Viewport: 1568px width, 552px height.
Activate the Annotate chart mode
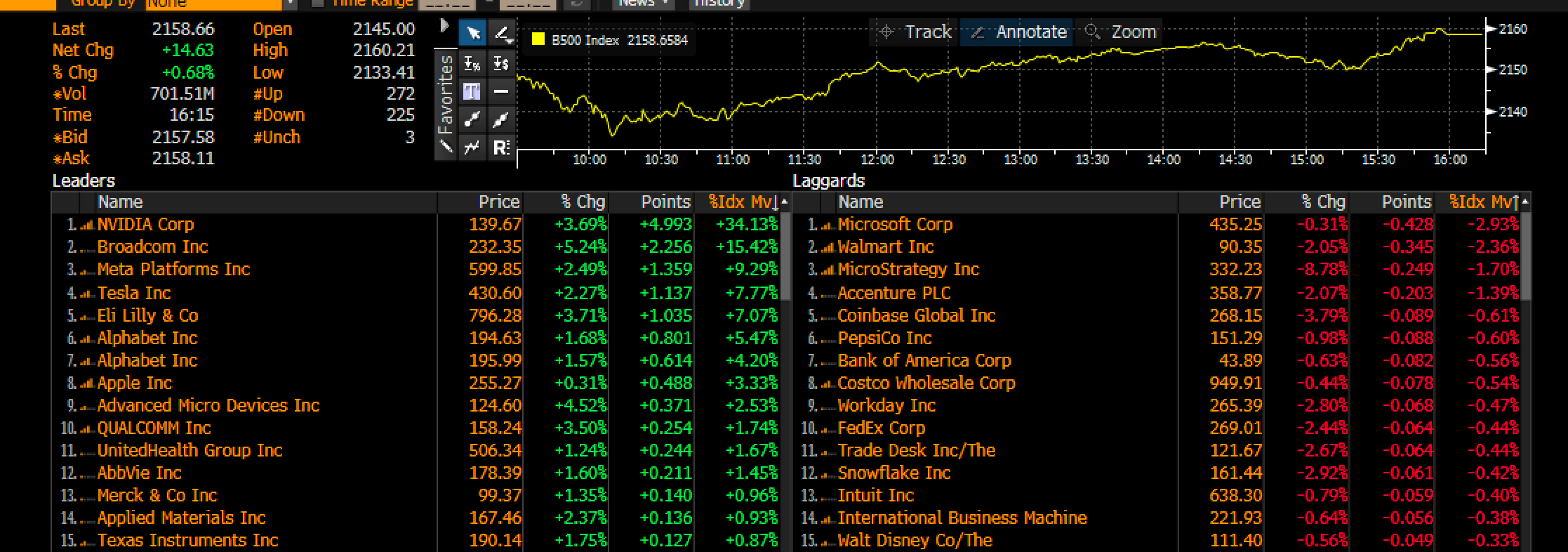(x=1017, y=32)
